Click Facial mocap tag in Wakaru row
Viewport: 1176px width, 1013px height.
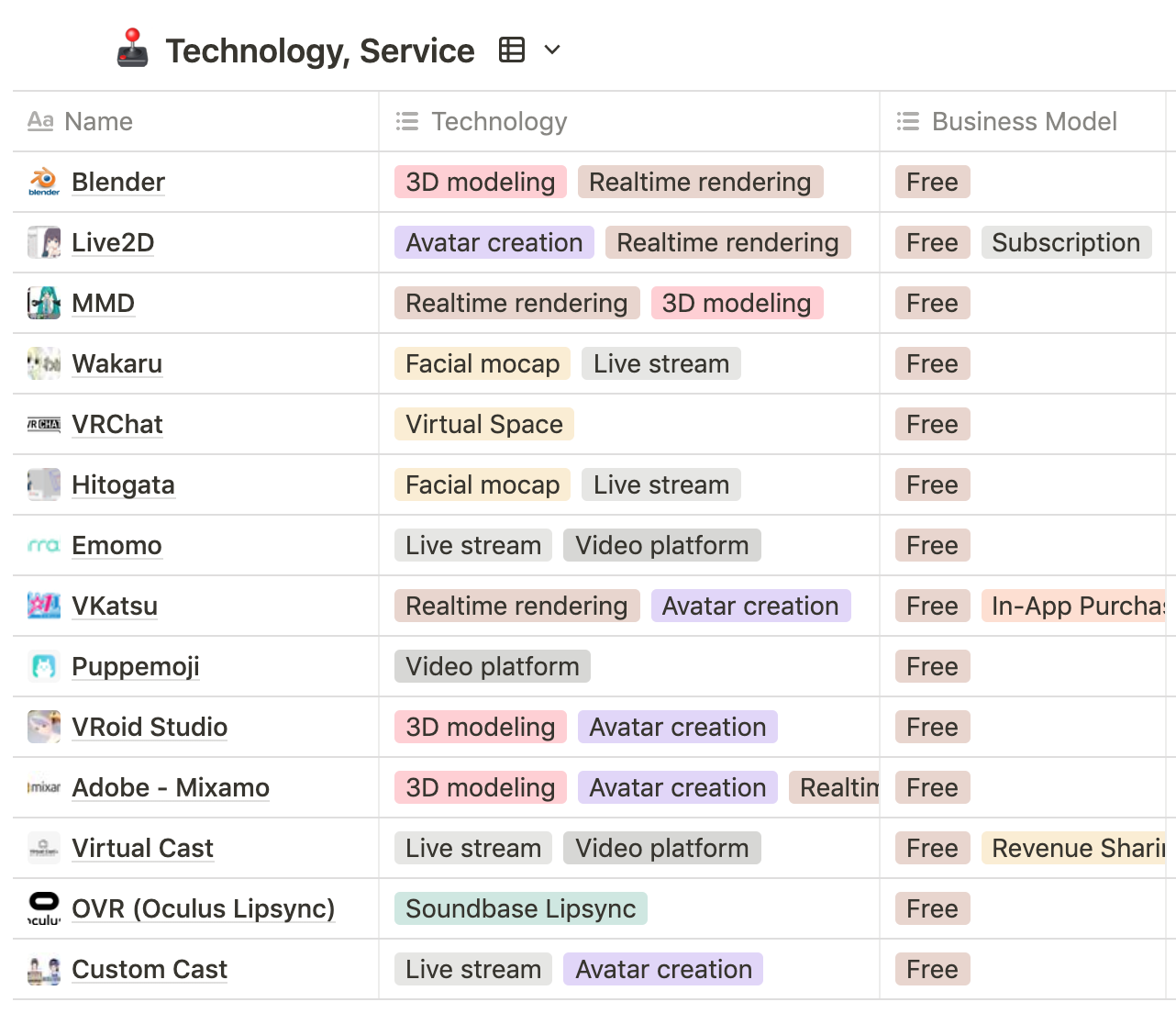pos(483,363)
